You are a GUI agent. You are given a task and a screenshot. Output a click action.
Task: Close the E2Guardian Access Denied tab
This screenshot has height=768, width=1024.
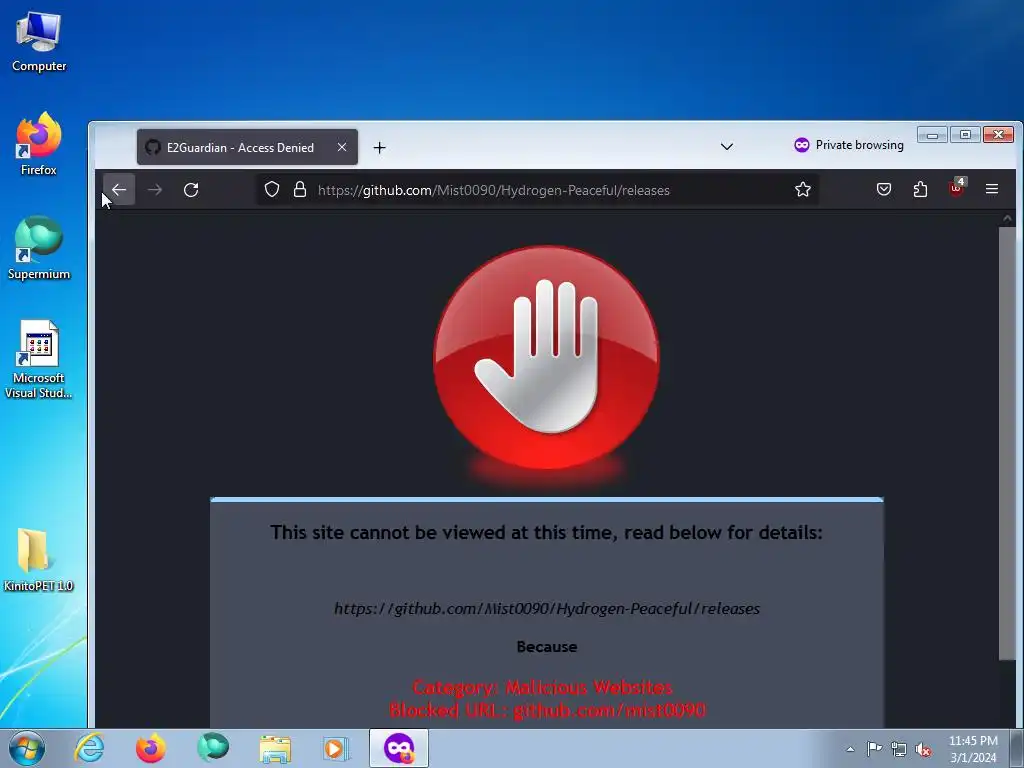[x=342, y=147]
